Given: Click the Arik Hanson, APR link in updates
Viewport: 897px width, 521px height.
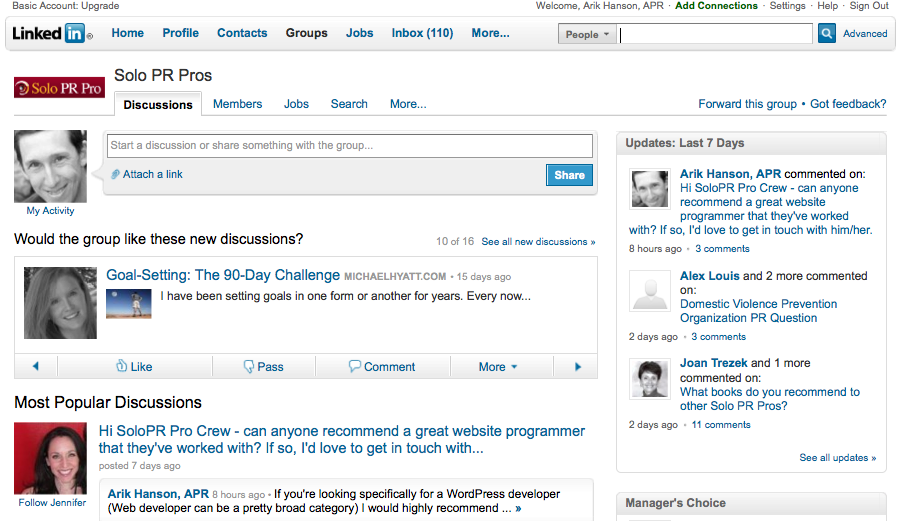Looking at the screenshot, I should pos(730,174).
